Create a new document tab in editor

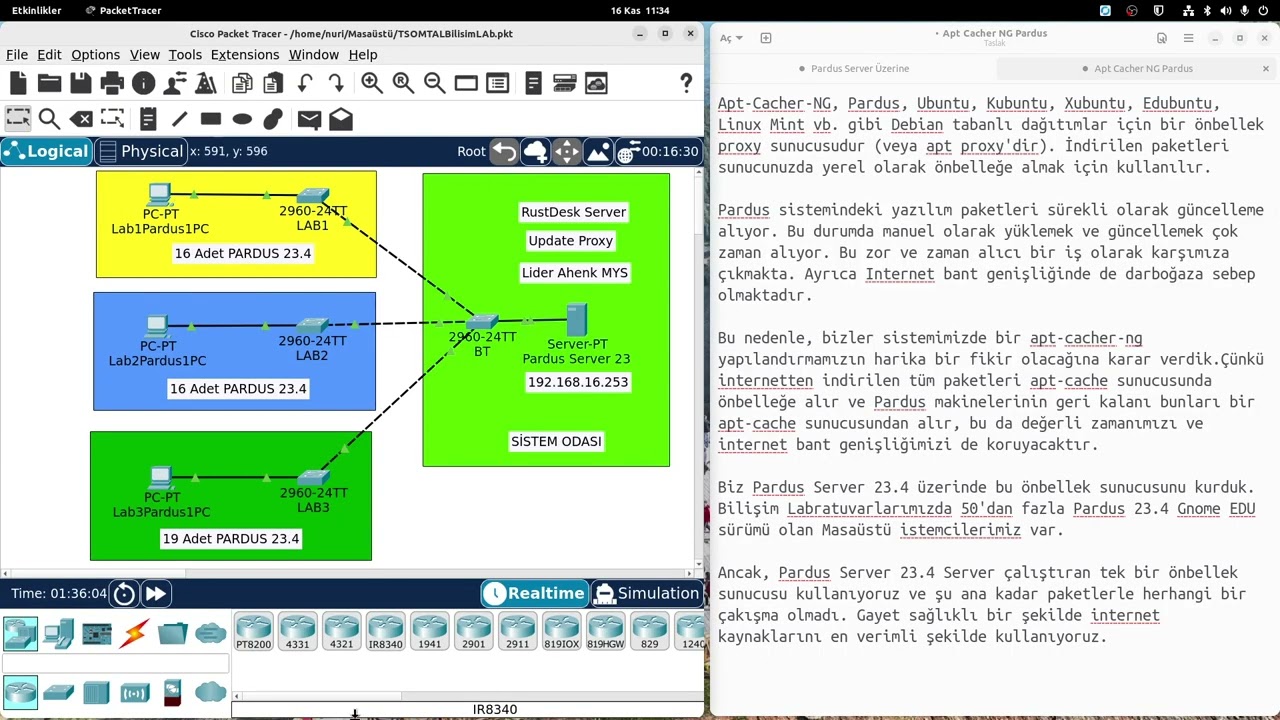[x=766, y=38]
